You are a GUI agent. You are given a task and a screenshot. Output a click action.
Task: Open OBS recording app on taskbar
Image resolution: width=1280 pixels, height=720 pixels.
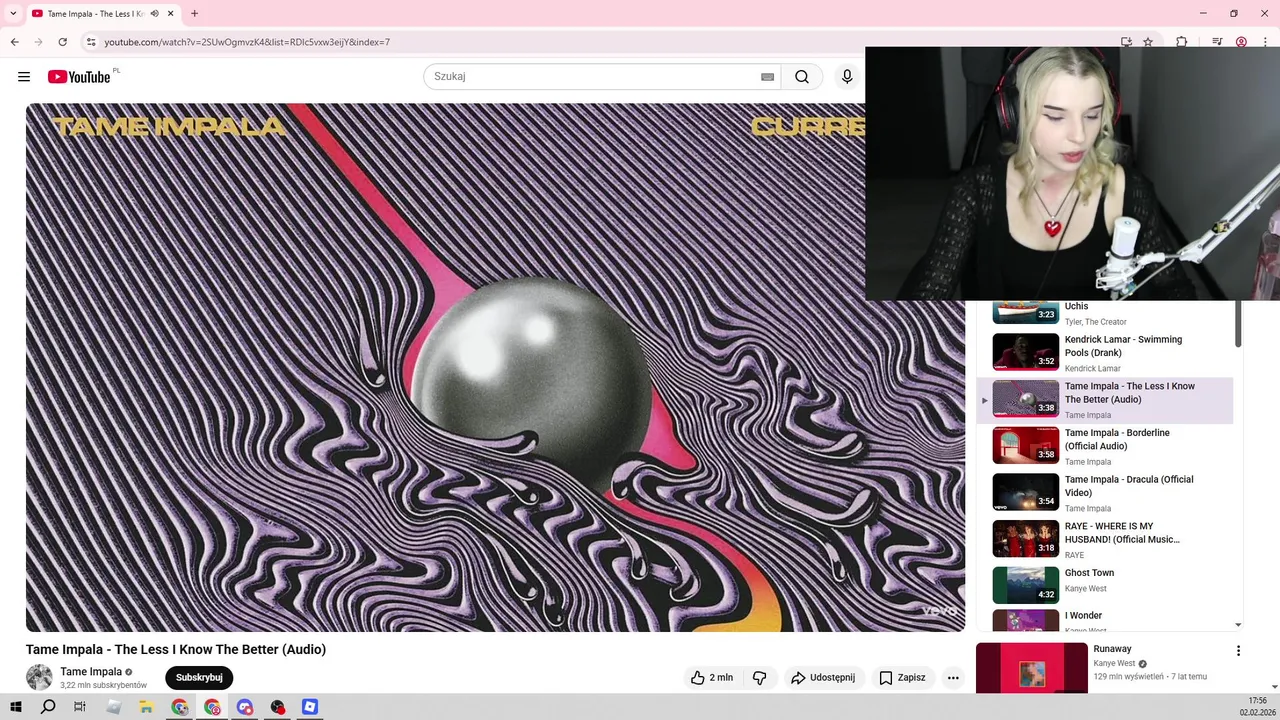pos(278,707)
